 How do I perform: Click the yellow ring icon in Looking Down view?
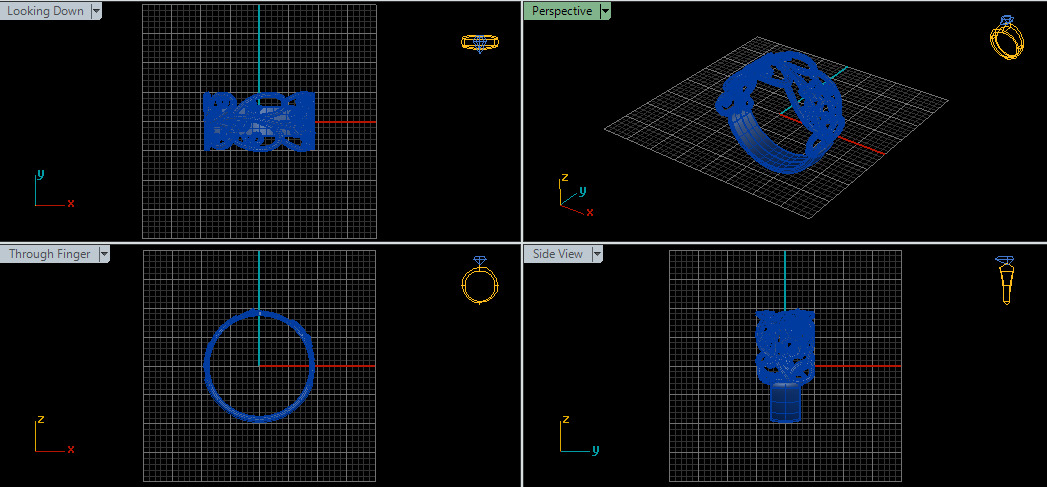coord(480,43)
